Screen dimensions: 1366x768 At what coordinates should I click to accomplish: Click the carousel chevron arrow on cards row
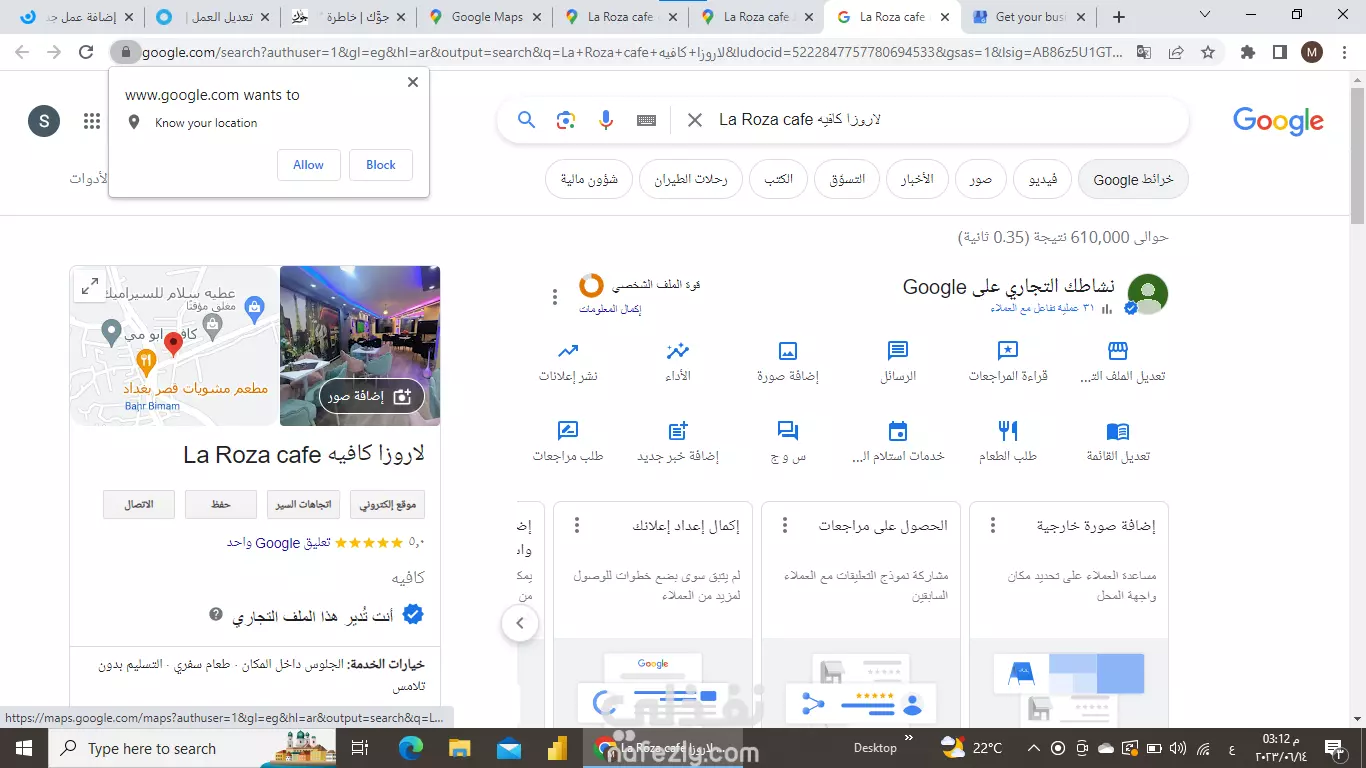520,623
